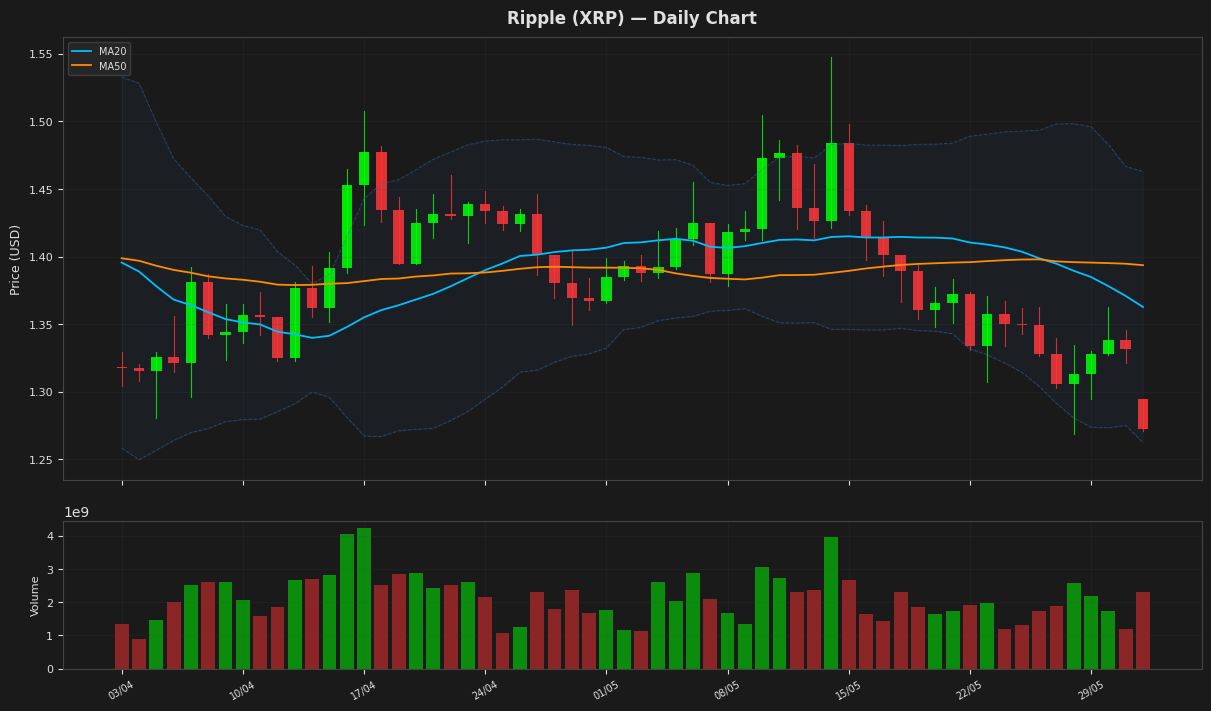Click the 01/05 date label
This screenshot has width=1211, height=711.
[605, 690]
